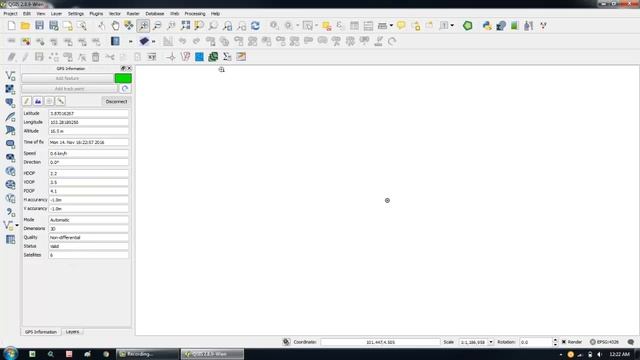Expand the new layer dropdown in the side toolbar
Image resolution: width=640 pixels, height=360 pixels.
pos(17,225)
